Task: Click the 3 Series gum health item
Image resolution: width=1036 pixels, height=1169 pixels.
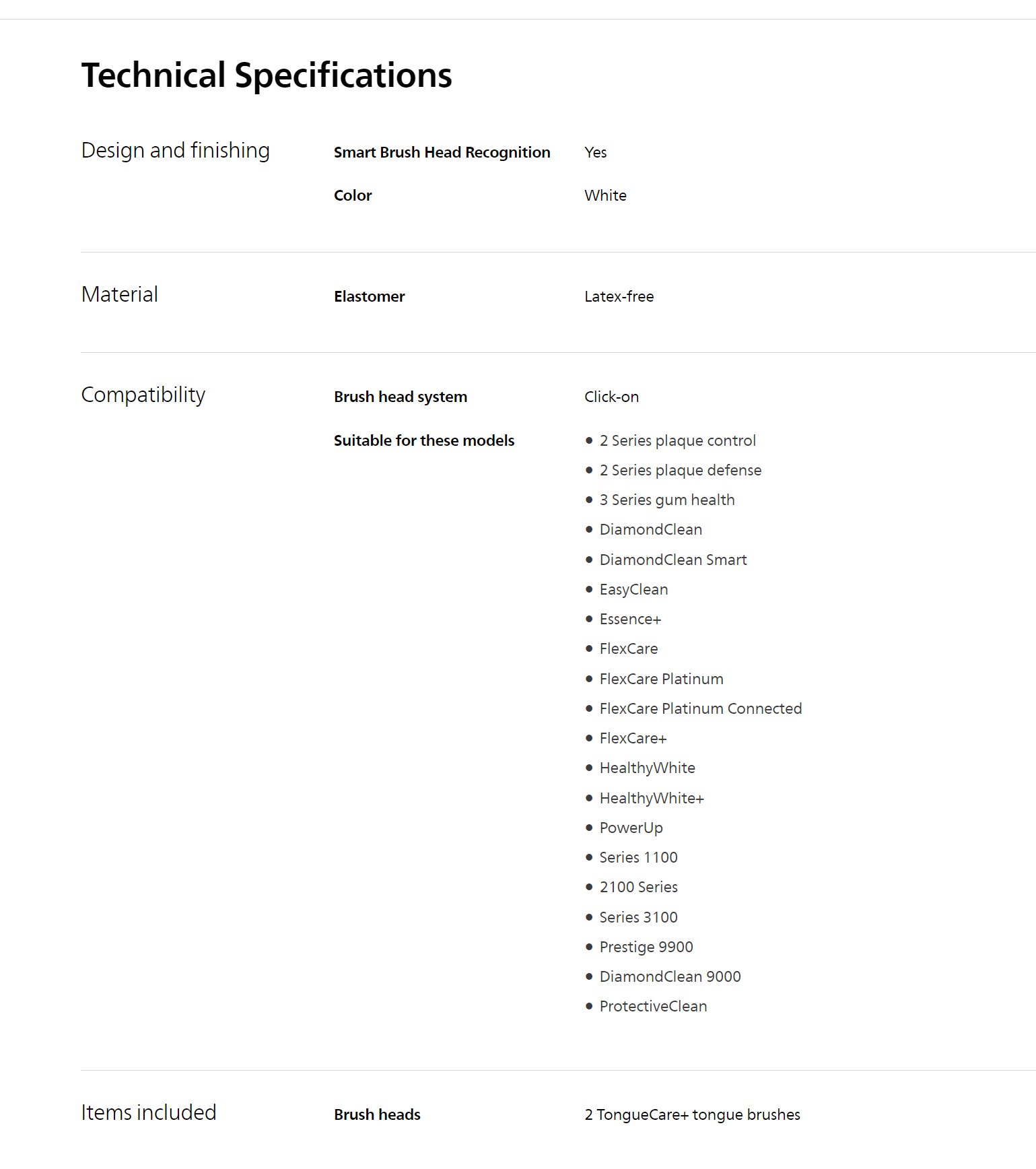Action: point(666,500)
